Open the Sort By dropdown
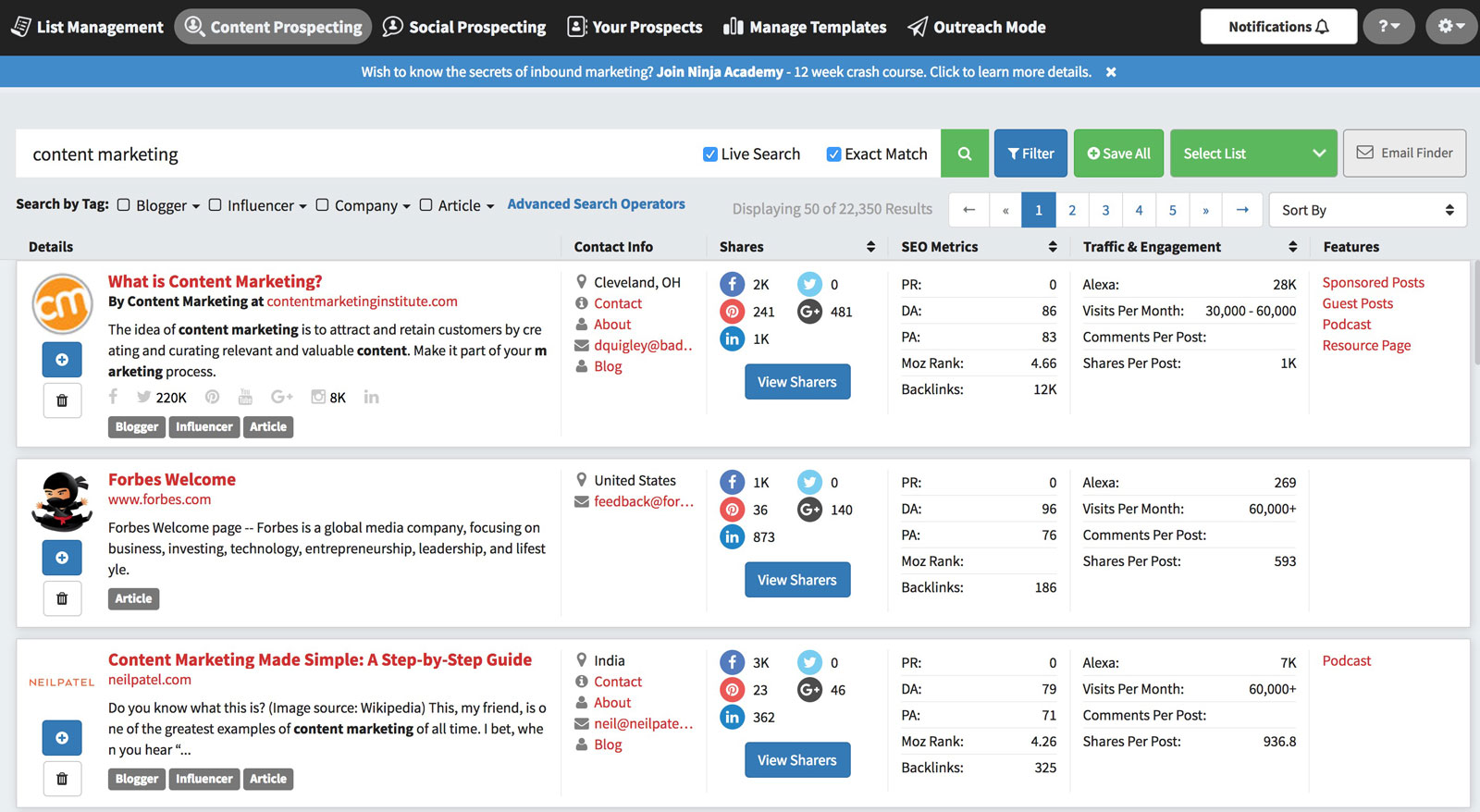This screenshot has height=812, width=1480. pyautogui.click(x=1367, y=210)
